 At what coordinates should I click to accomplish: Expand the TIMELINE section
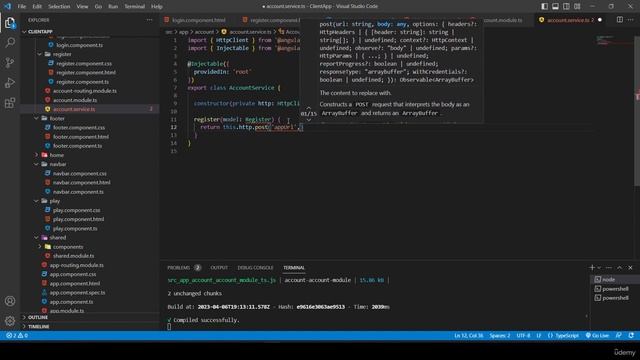coord(38,327)
